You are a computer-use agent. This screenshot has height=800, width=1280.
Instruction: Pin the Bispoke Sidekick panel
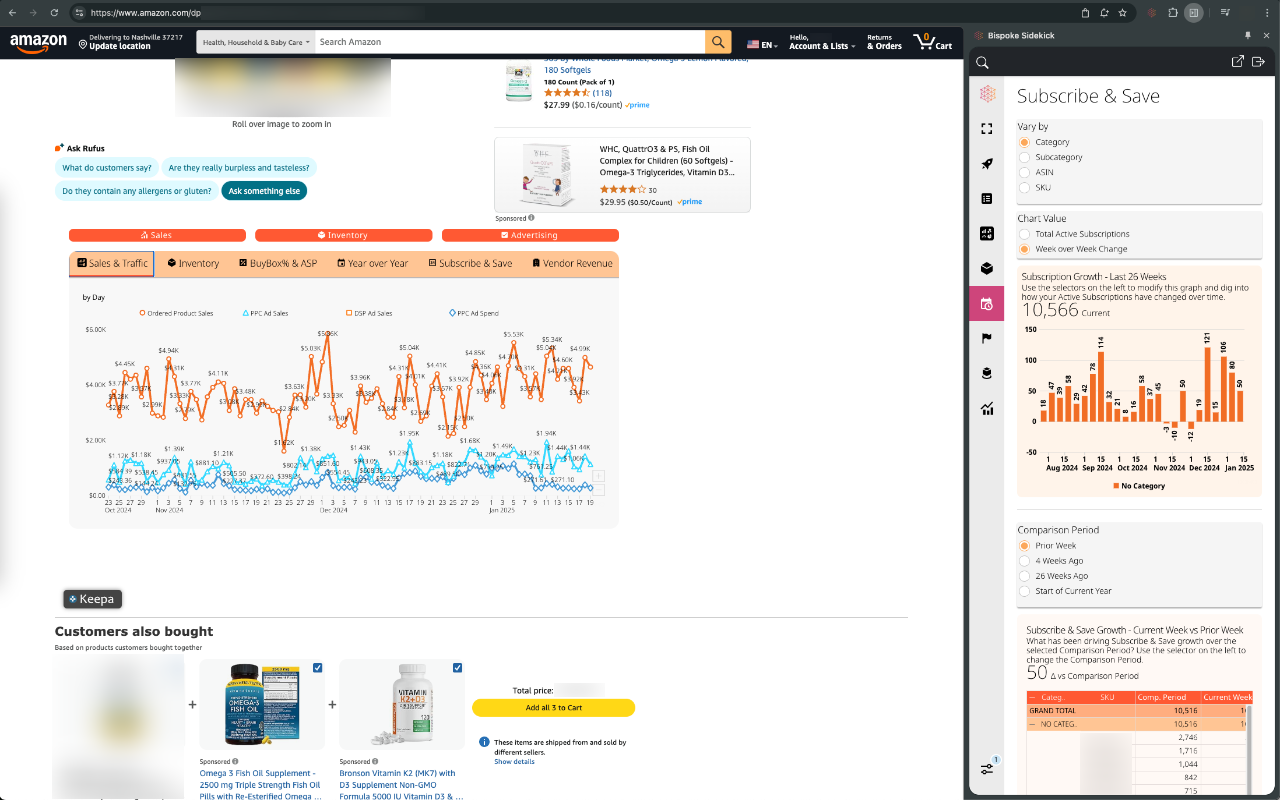point(1248,36)
